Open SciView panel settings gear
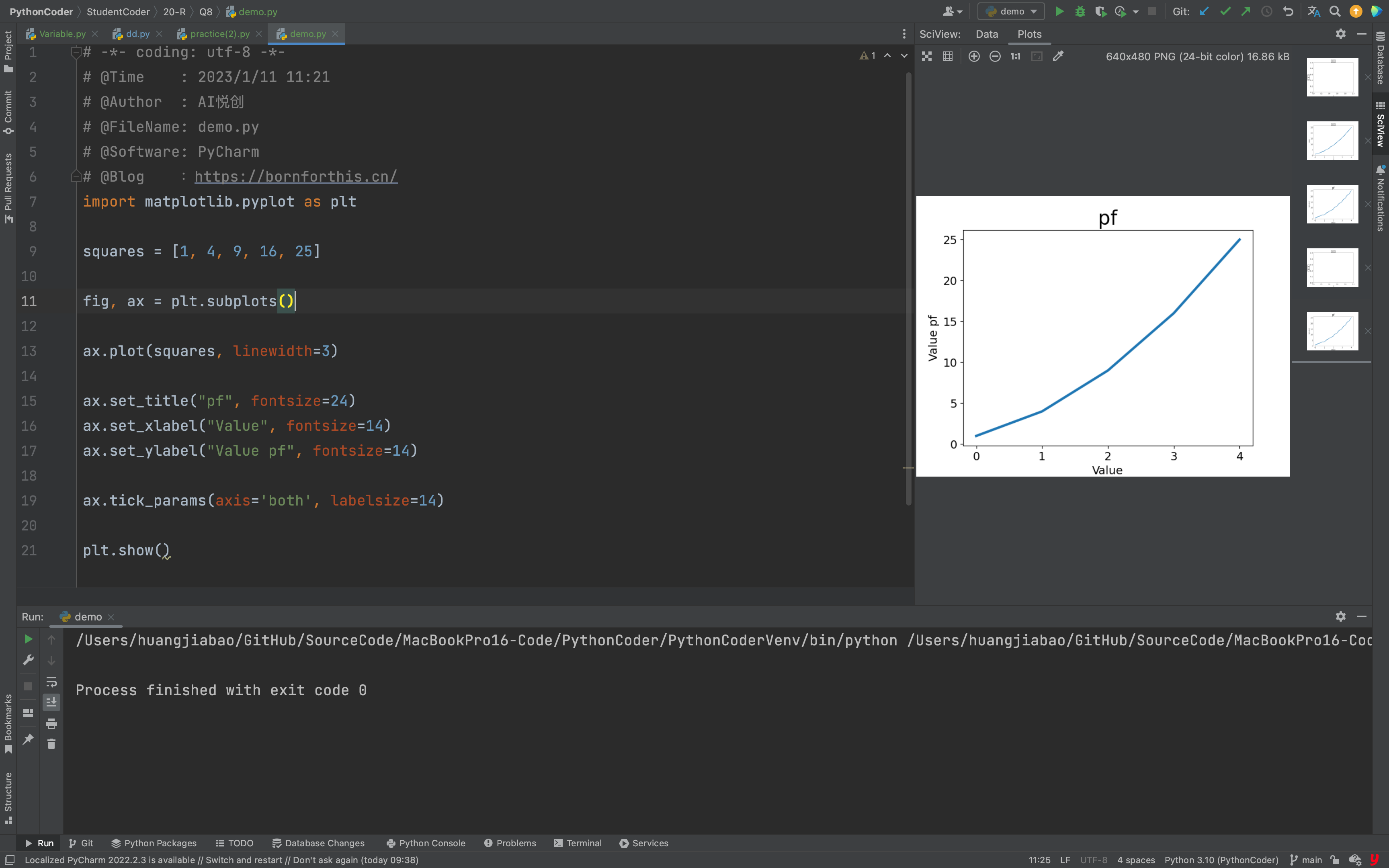 (x=1340, y=34)
